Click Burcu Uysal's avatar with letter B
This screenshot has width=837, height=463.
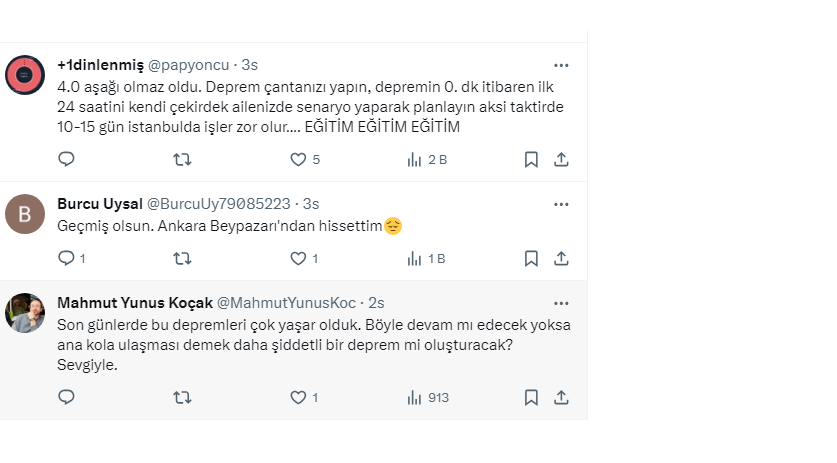pyautogui.click(x=25, y=213)
